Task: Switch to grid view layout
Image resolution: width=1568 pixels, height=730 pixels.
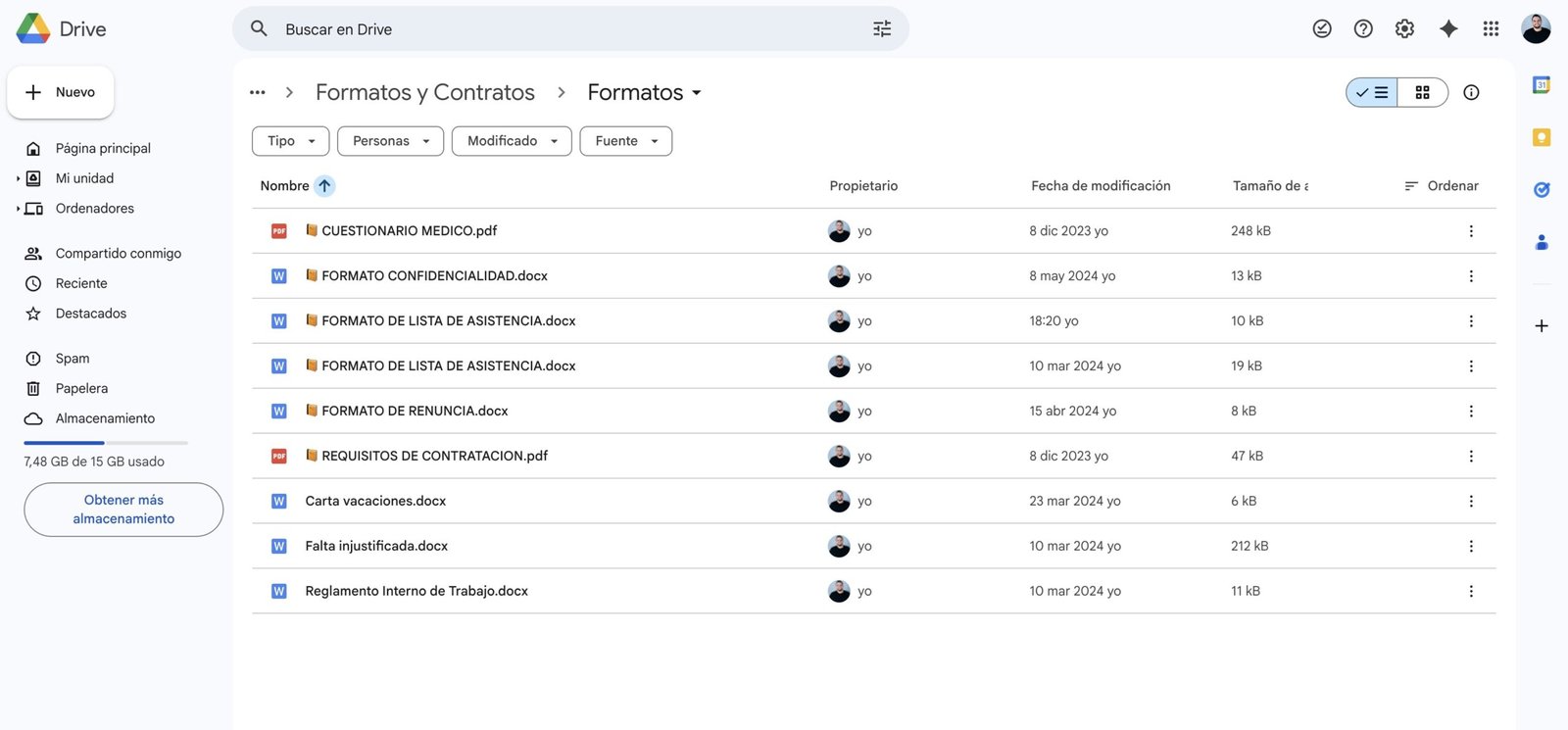Action: [1422, 92]
